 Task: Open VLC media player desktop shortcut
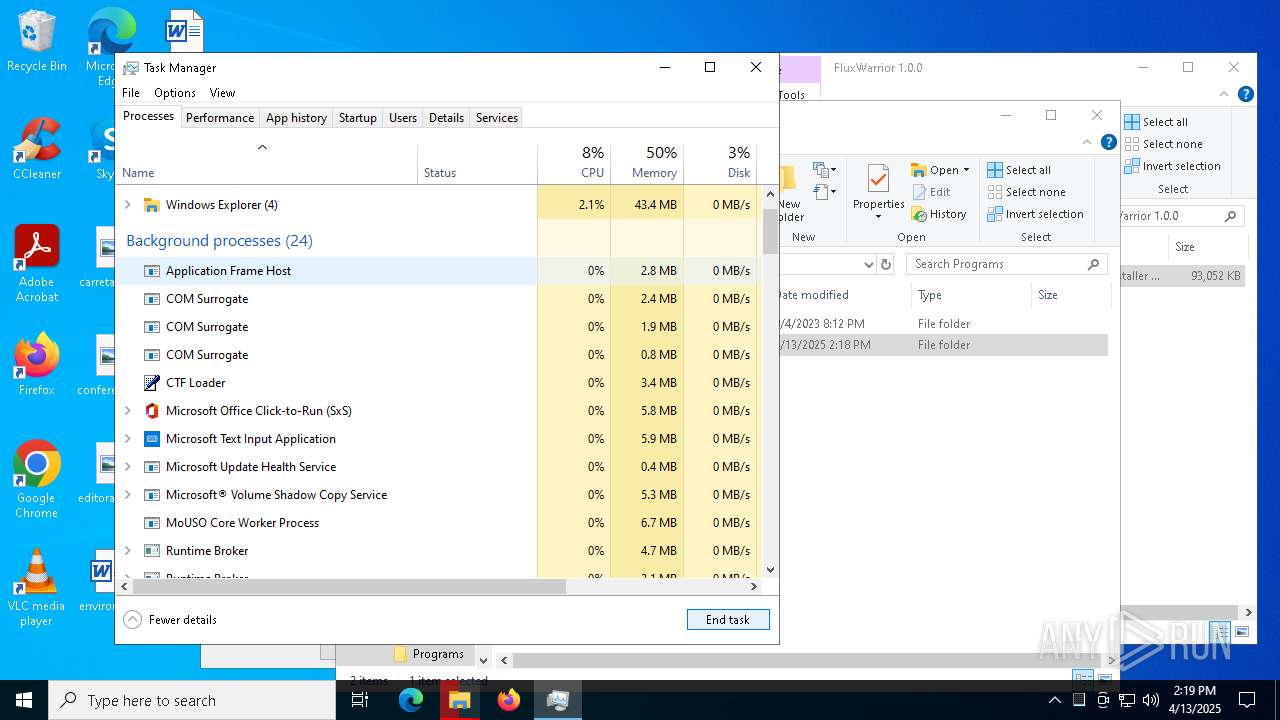point(36,588)
